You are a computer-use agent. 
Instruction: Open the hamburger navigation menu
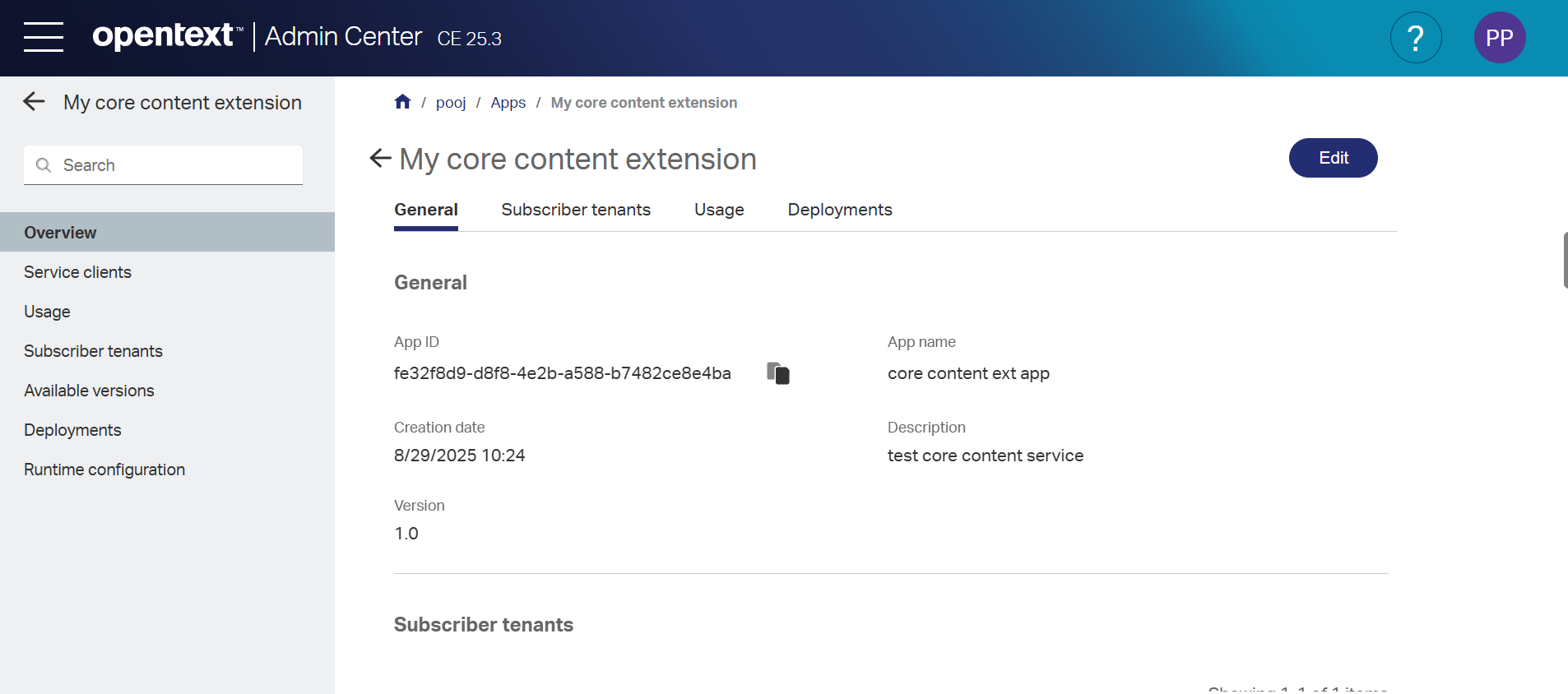coord(44,37)
